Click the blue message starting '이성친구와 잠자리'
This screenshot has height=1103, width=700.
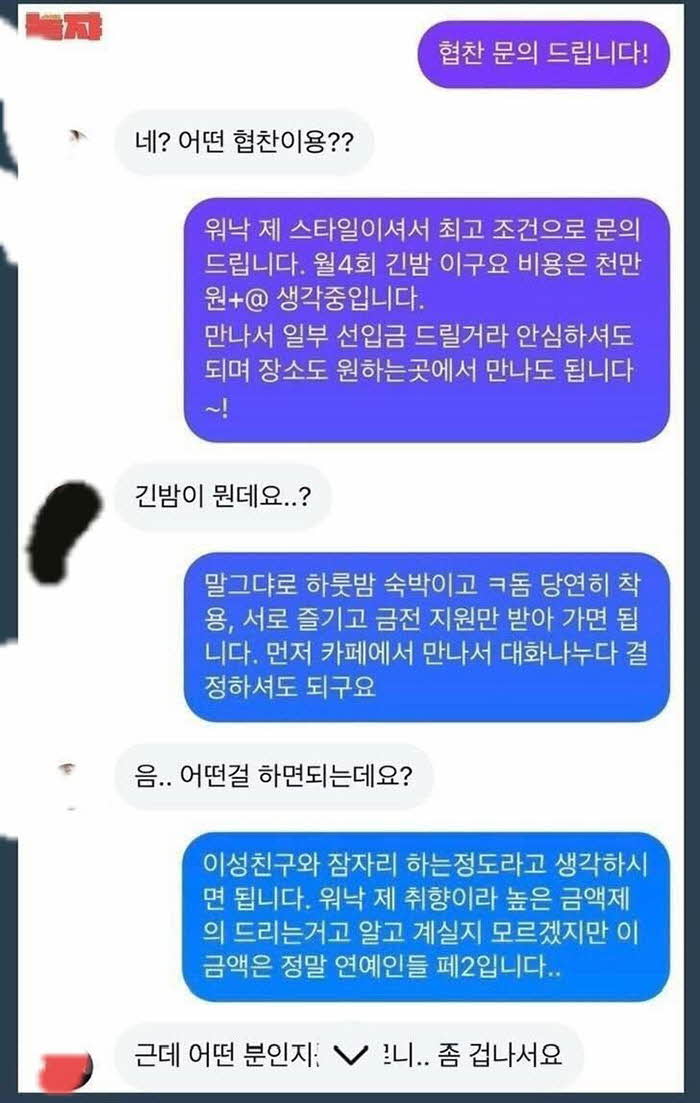[x=426, y=917]
